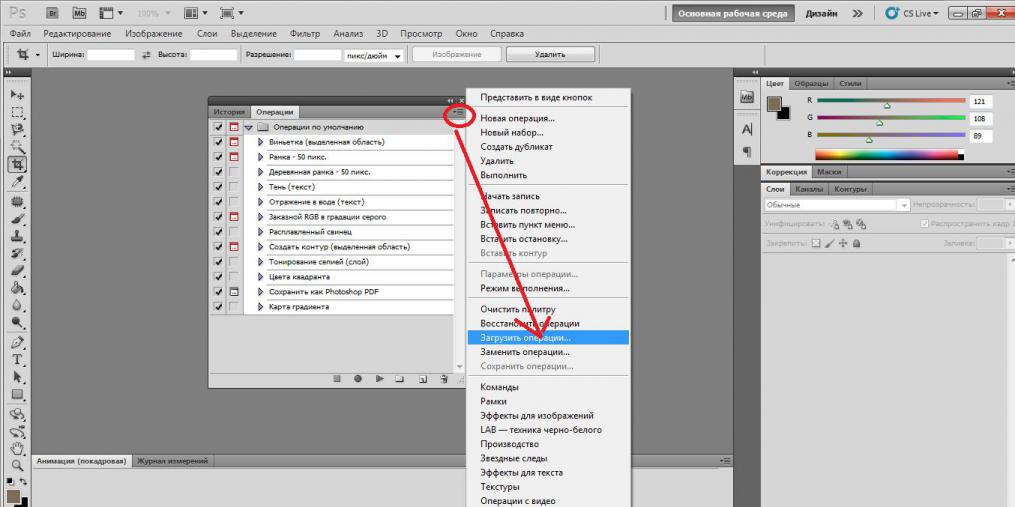Collapse the Операции по умолчанию set
This screenshot has height=507, width=1015.
tap(249, 128)
